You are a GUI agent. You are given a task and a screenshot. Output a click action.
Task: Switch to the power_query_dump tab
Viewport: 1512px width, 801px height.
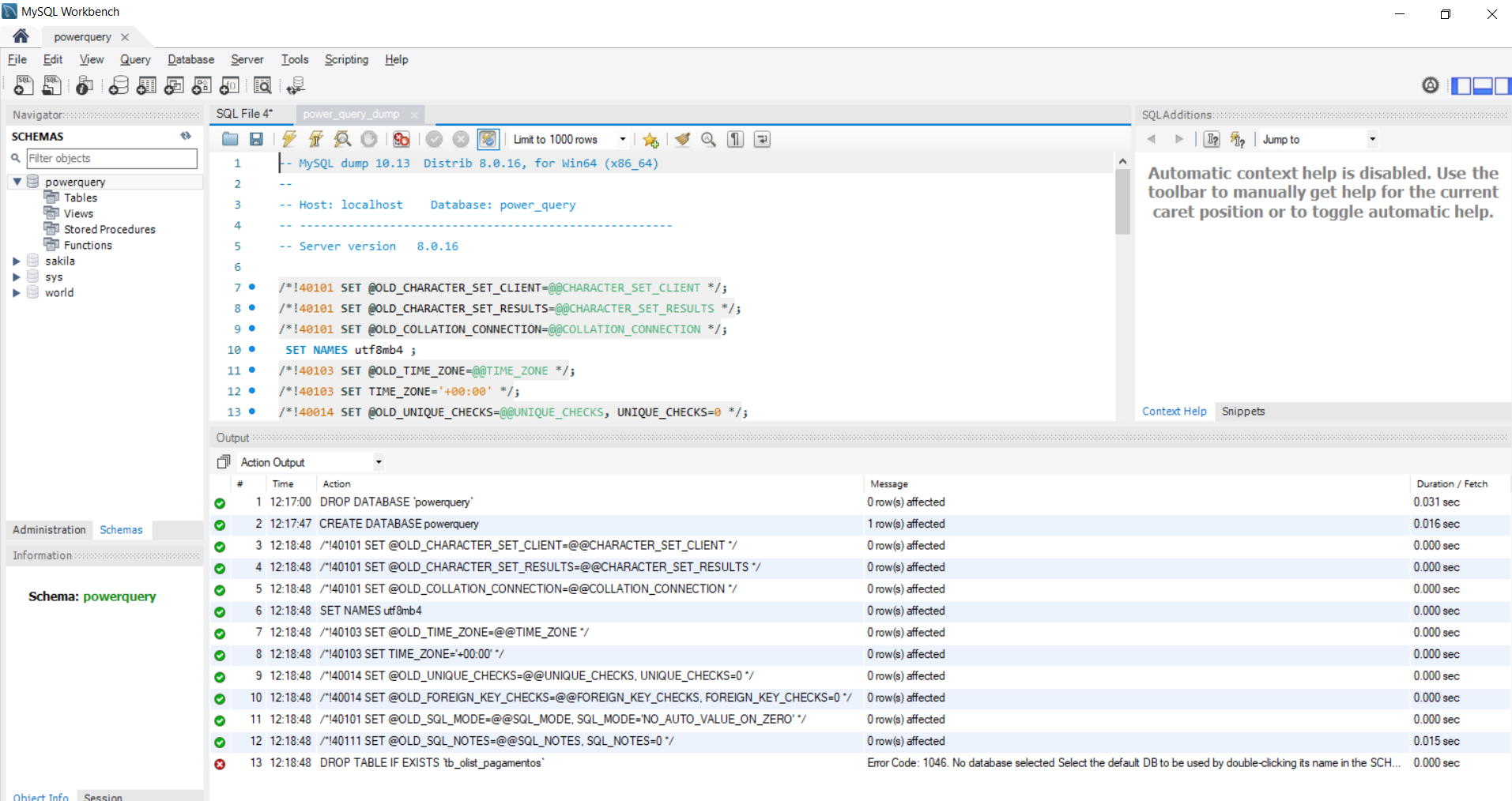[x=352, y=114]
